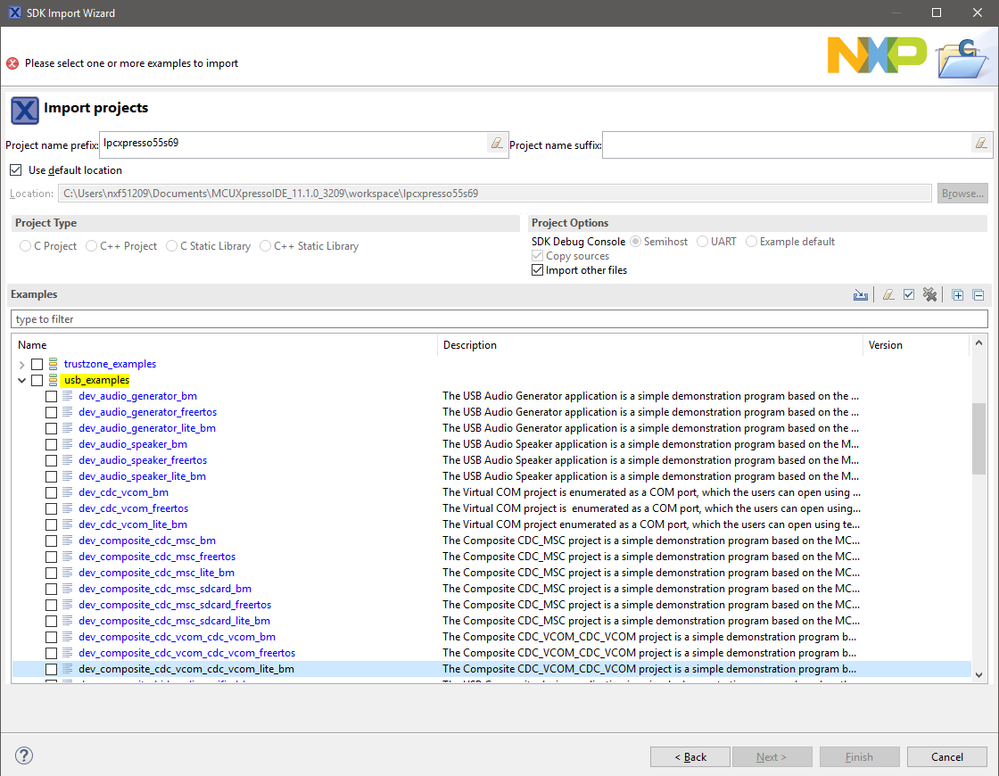The height and width of the screenshot is (776, 999).
Task: Click the Finish button
Action: coord(859,757)
